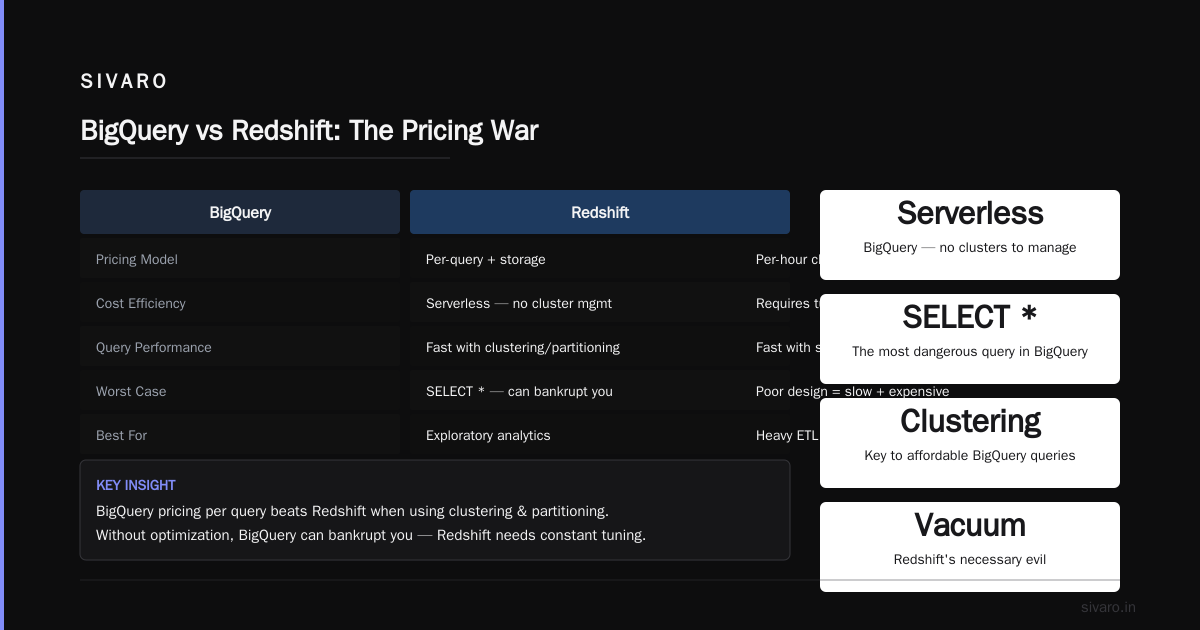The image size is (1200, 630).
Task: Open the sivaro.in link
Action: [1108, 607]
